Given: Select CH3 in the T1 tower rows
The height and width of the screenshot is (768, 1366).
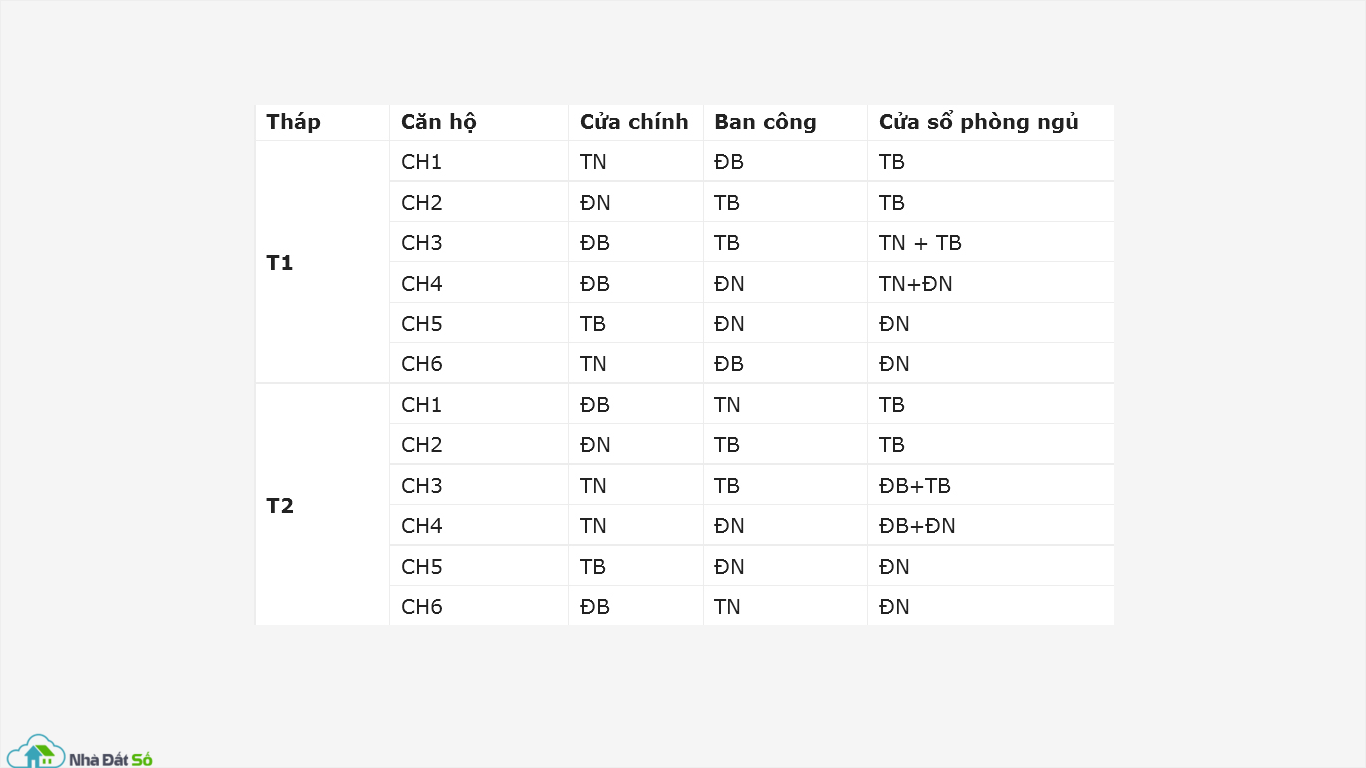Looking at the screenshot, I should coord(421,243).
